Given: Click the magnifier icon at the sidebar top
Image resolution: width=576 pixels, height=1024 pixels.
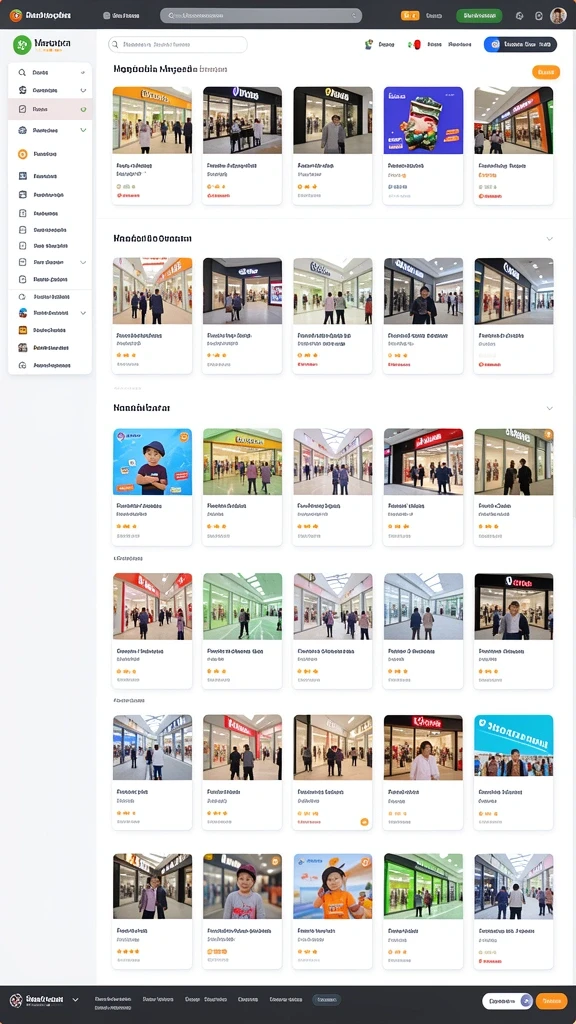Looking at the screenshot, I should pyautogui.click(x=22, y=72).
